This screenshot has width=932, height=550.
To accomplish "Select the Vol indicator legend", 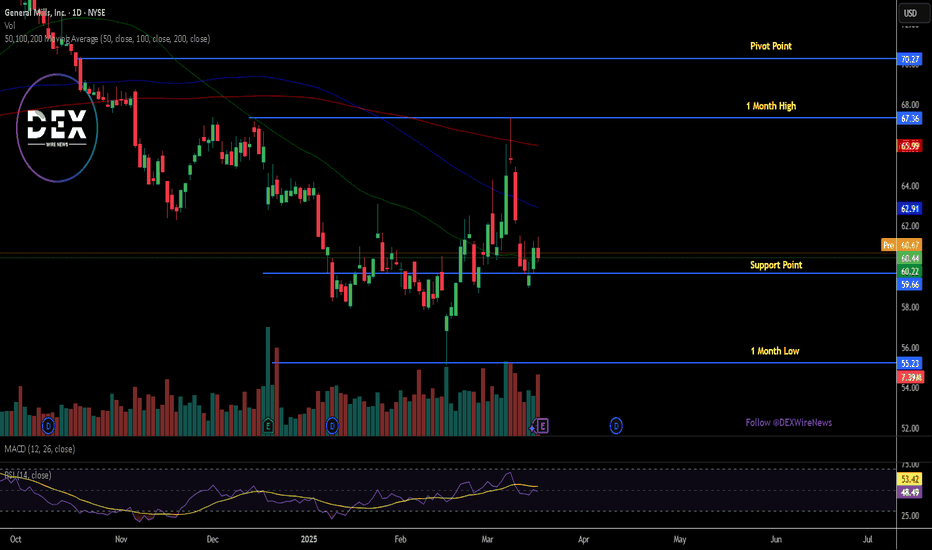I will (x=10, y=26).
